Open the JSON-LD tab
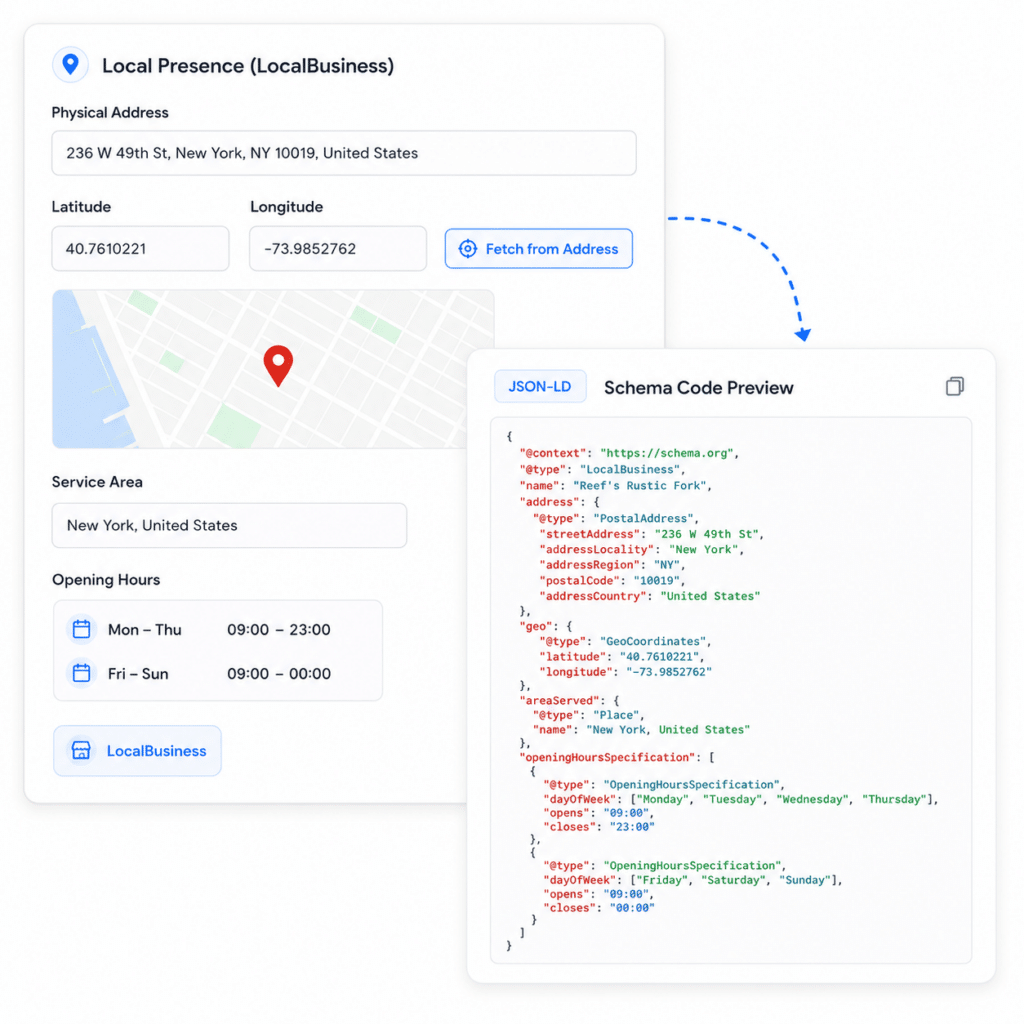 click(x=540, y=386)
